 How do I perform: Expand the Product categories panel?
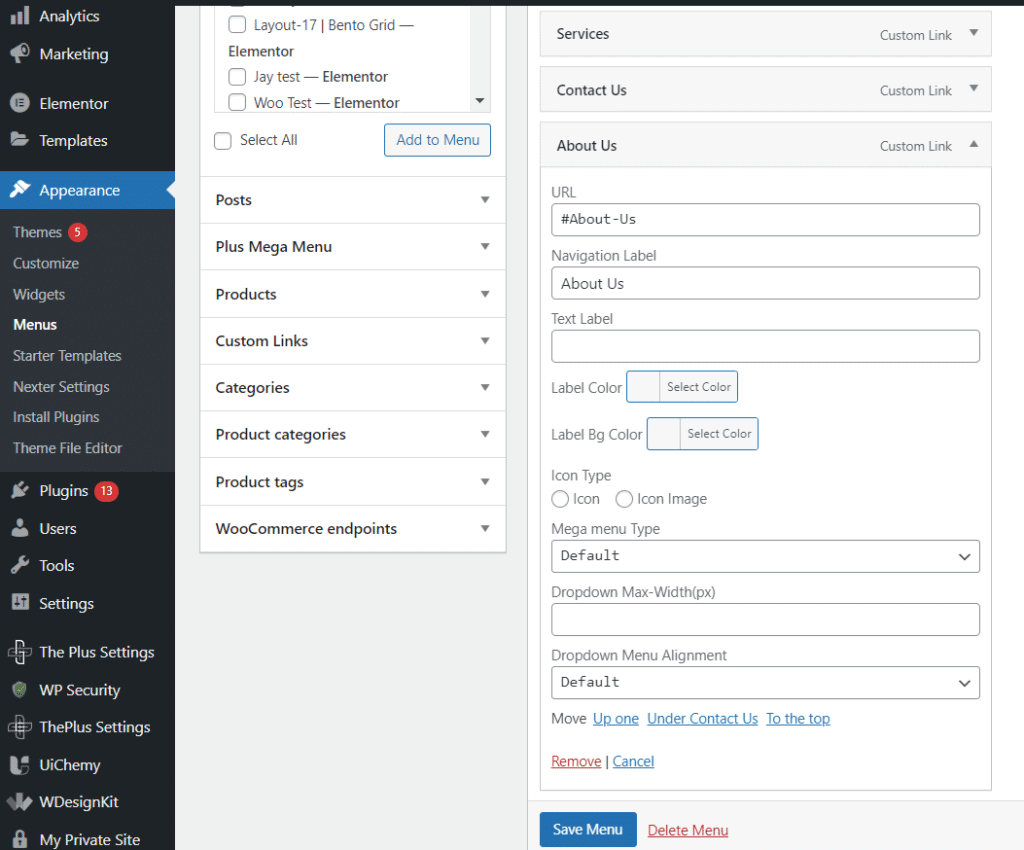[x=353, y=435]
